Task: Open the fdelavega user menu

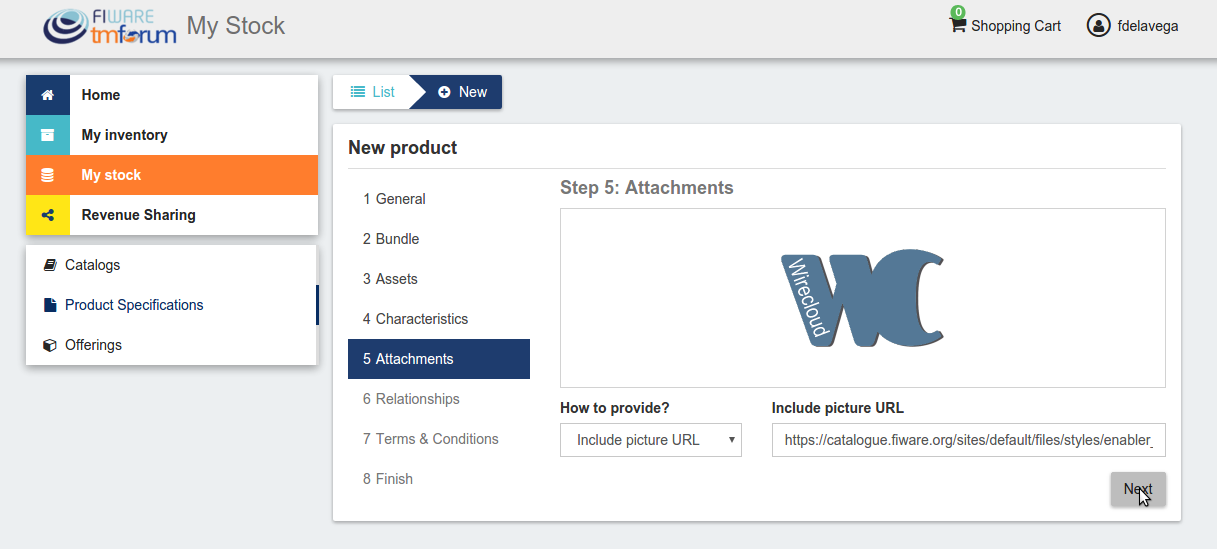Action: click(x=1133, y=25)
